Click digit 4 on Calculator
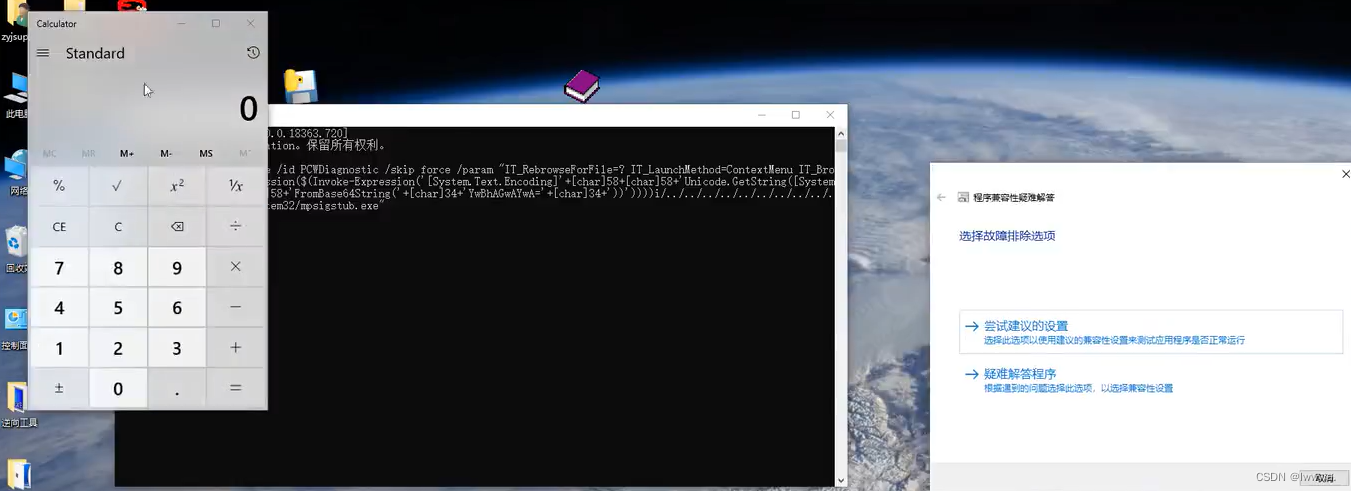This screenshot has height=491, width=1351. [59, 308]
